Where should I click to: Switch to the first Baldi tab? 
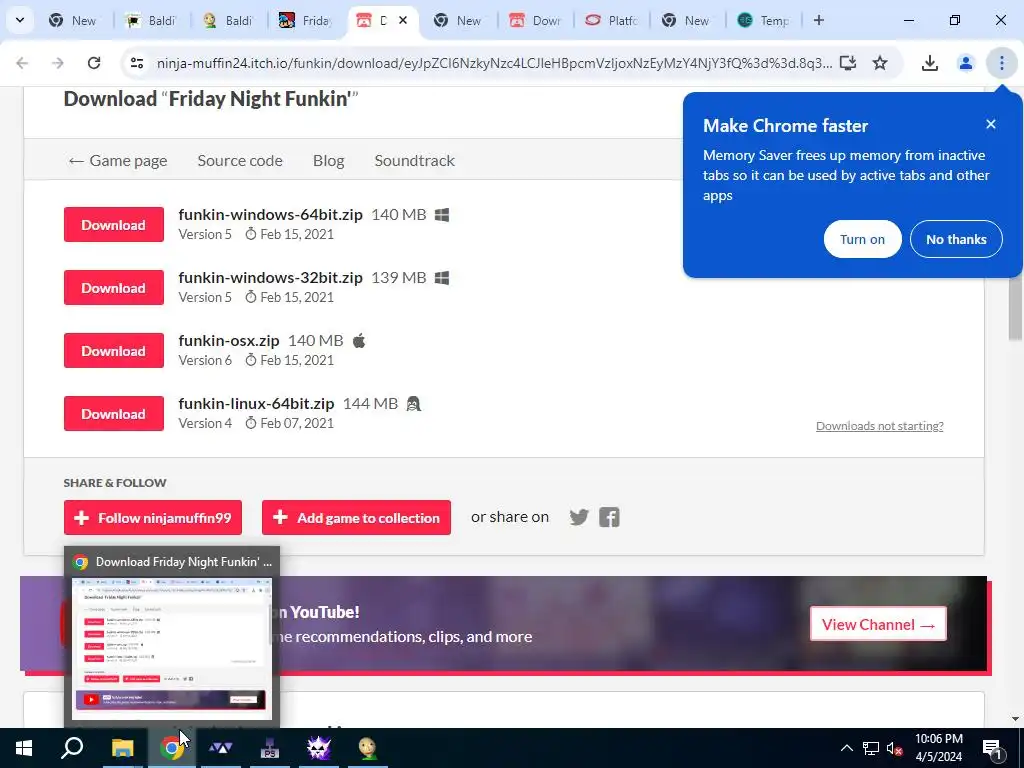click(x=152, y=20)
